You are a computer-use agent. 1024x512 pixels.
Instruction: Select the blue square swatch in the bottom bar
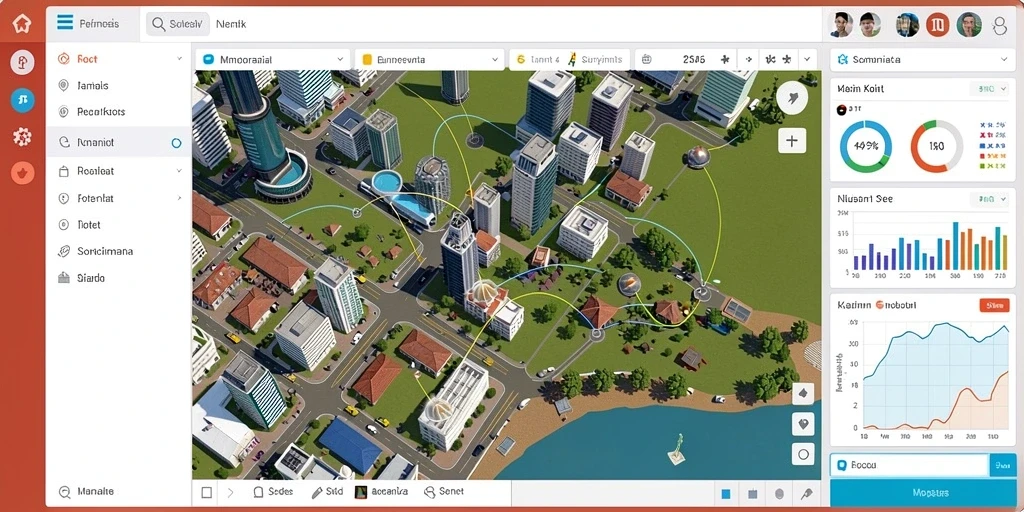coord(726,494)
